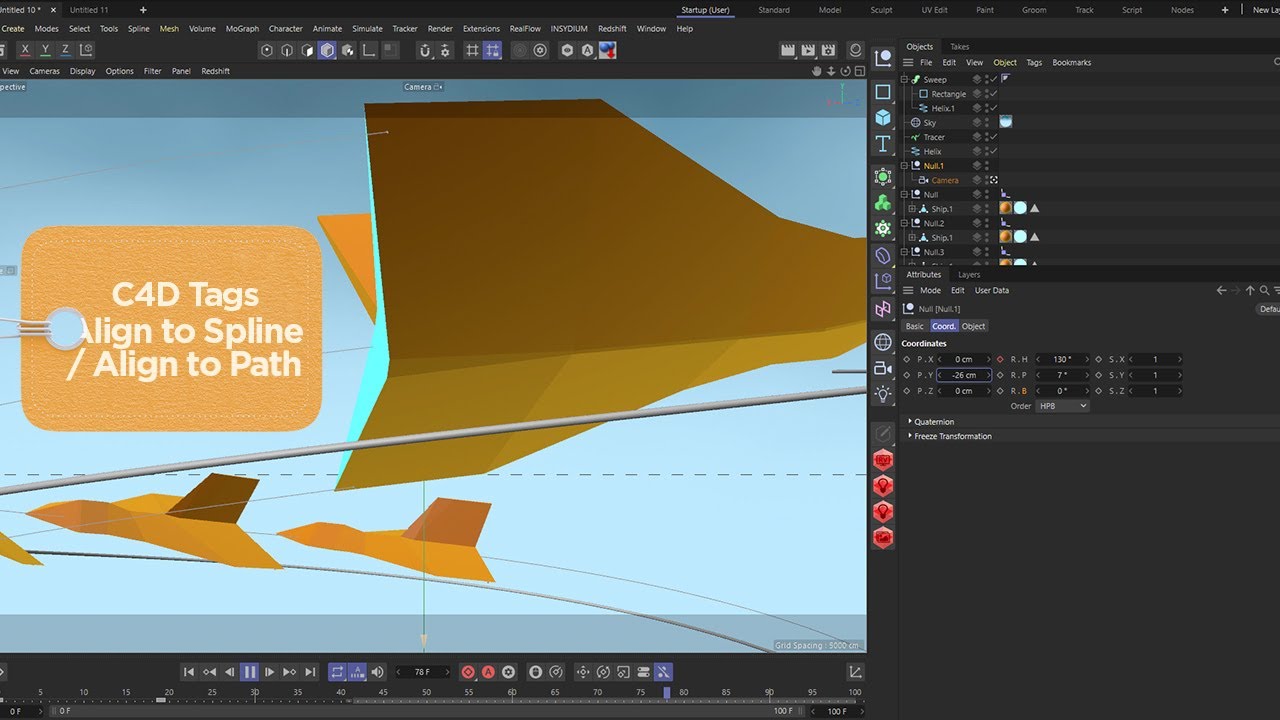Screen dimensions: 1280x720
Task: Lock the Z axis
Action: point(66,50)
